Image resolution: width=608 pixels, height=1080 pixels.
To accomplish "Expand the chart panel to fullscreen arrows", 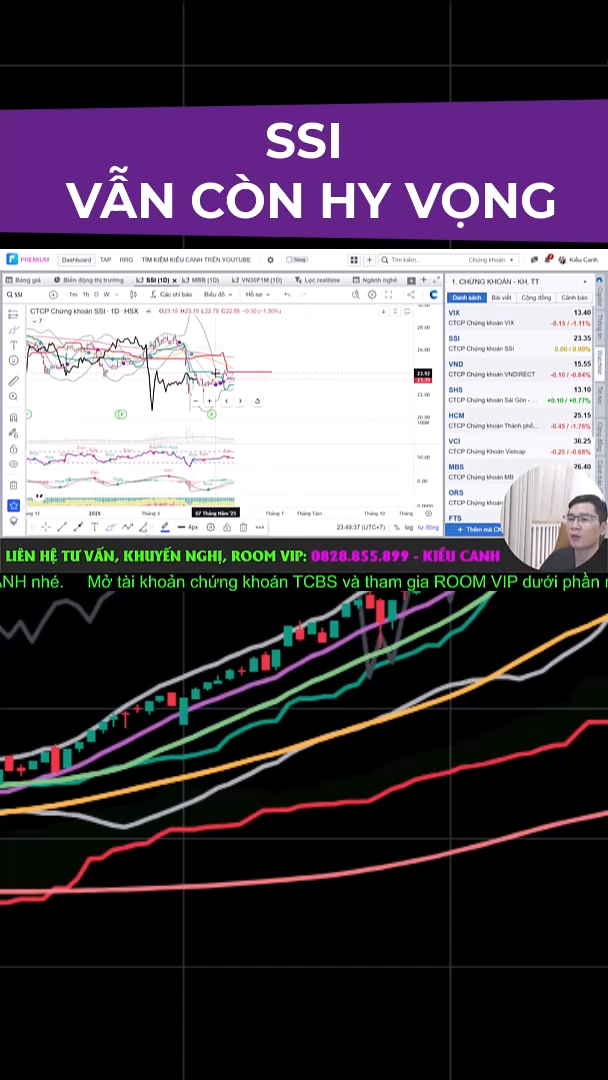I will 435,280.
